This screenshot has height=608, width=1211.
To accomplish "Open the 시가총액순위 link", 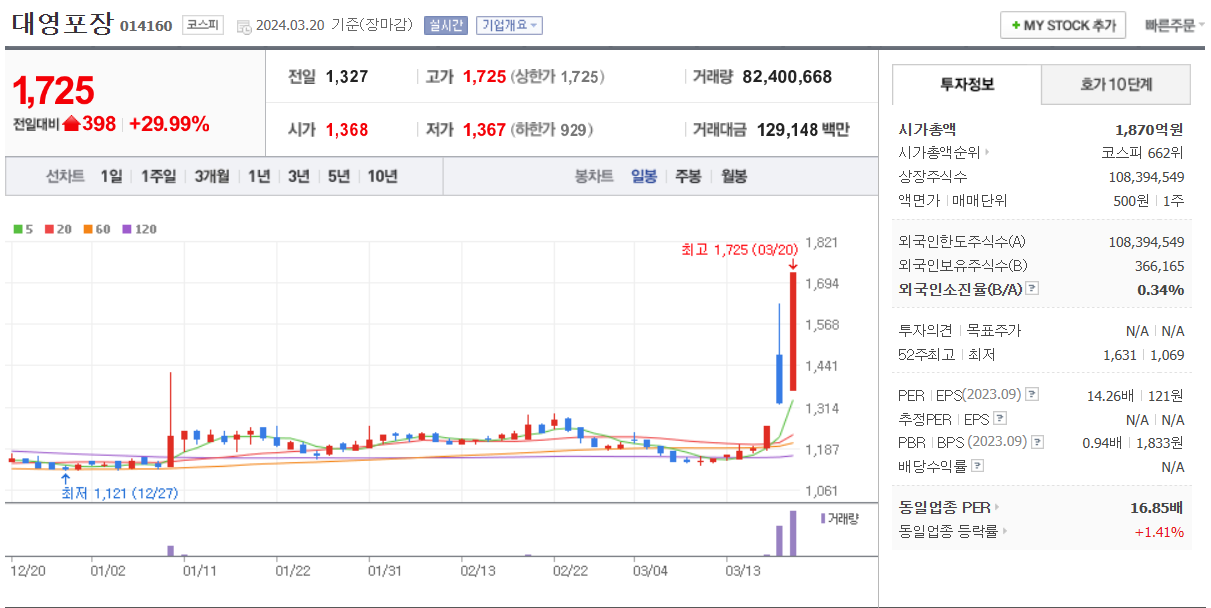I will (x=944, y=153).
